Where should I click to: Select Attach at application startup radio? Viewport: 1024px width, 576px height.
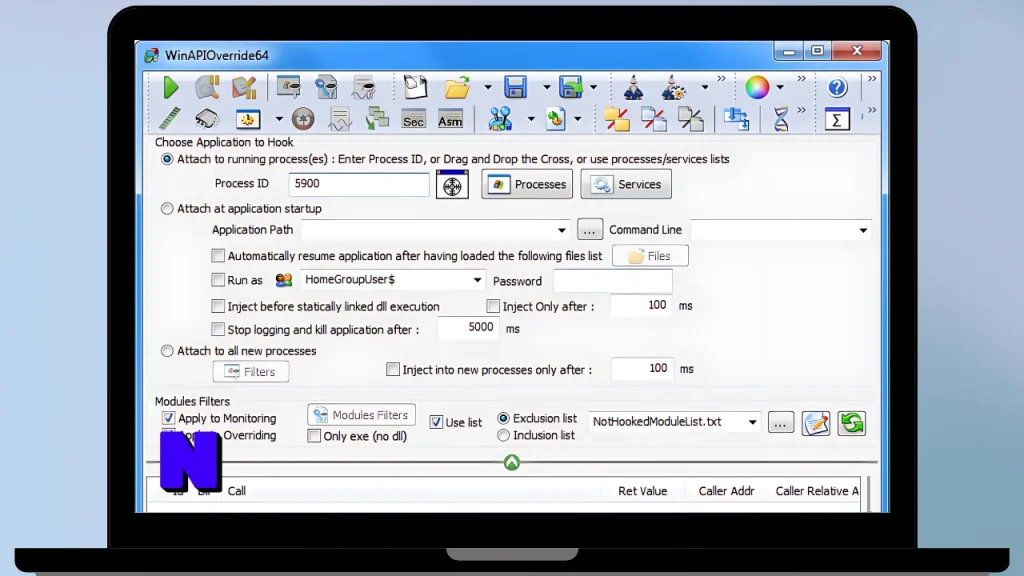[x=167, y=209]
